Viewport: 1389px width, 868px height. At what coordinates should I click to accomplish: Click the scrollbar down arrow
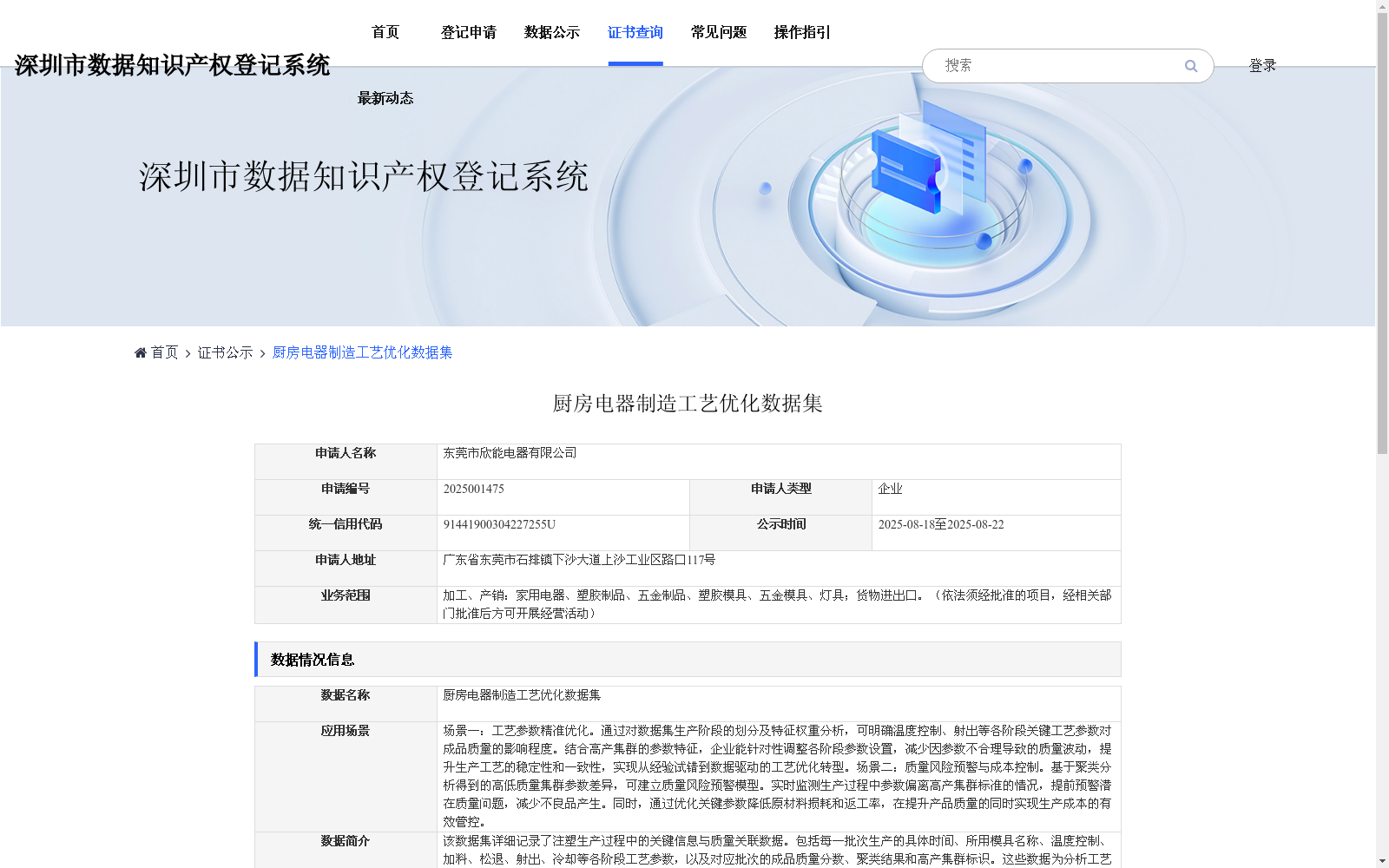pos(1382,862)
